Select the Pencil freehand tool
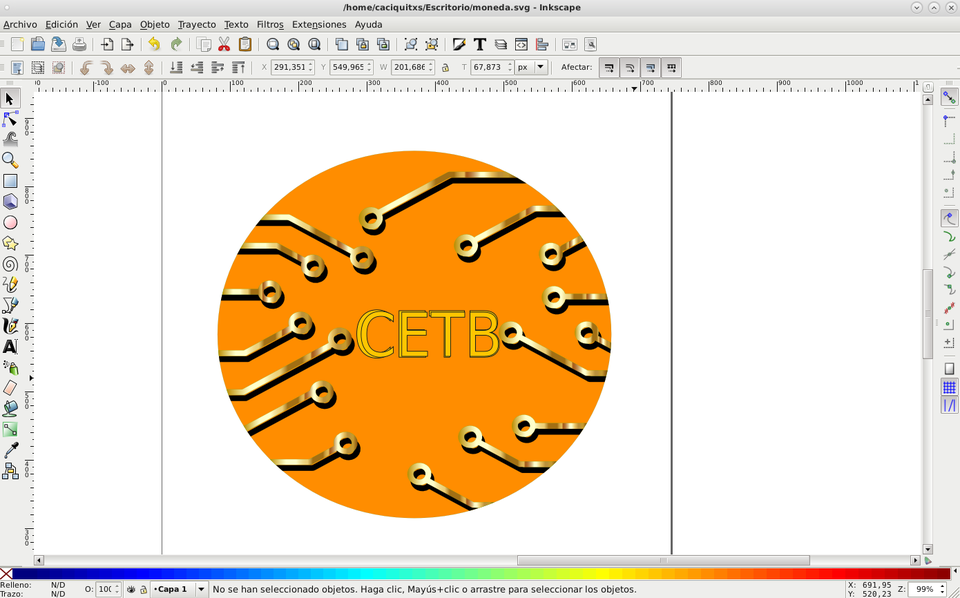The width and height of the screenshot is (960, 598). coord(10,285)
